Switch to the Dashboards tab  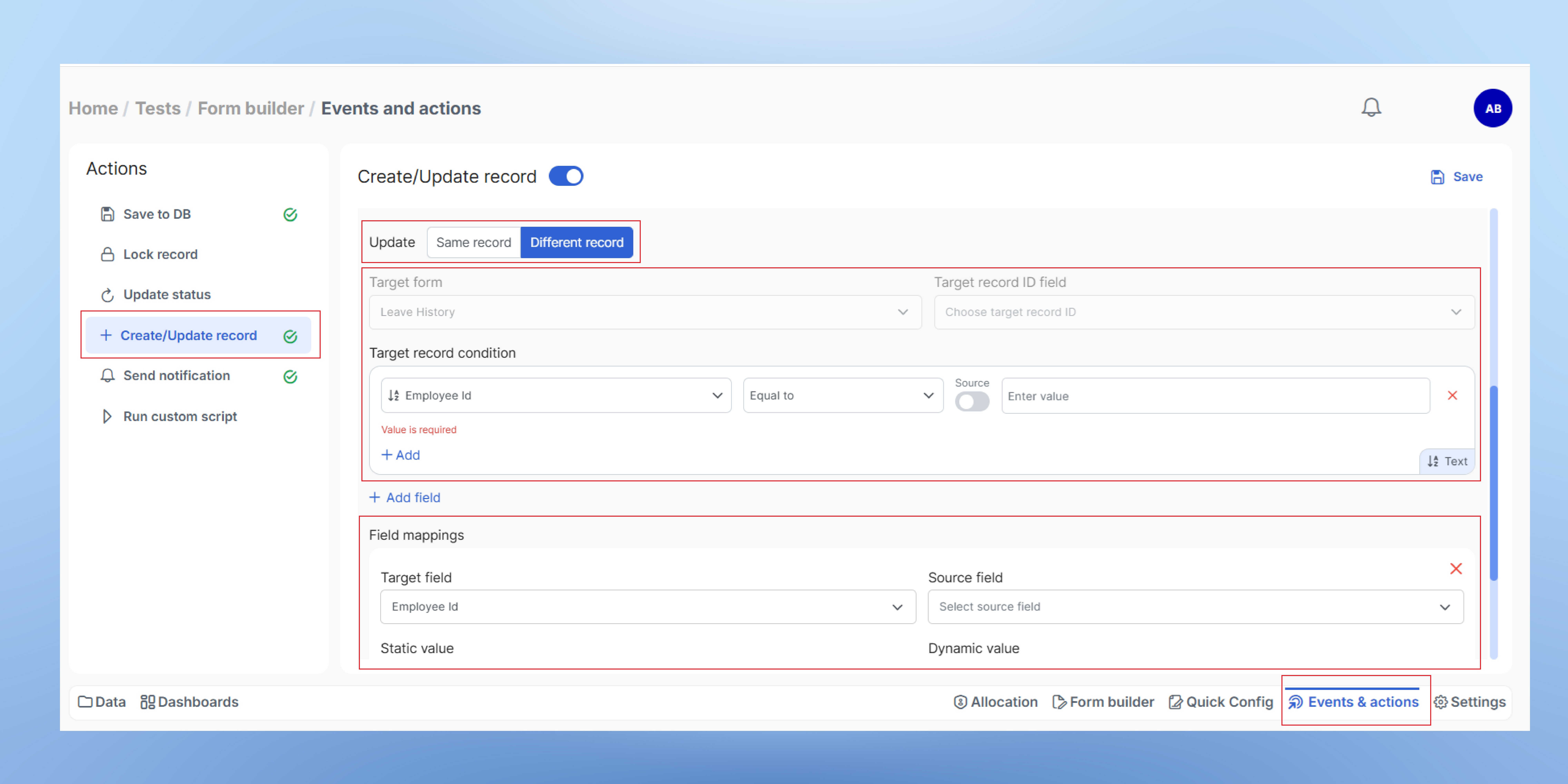(189, 702)
